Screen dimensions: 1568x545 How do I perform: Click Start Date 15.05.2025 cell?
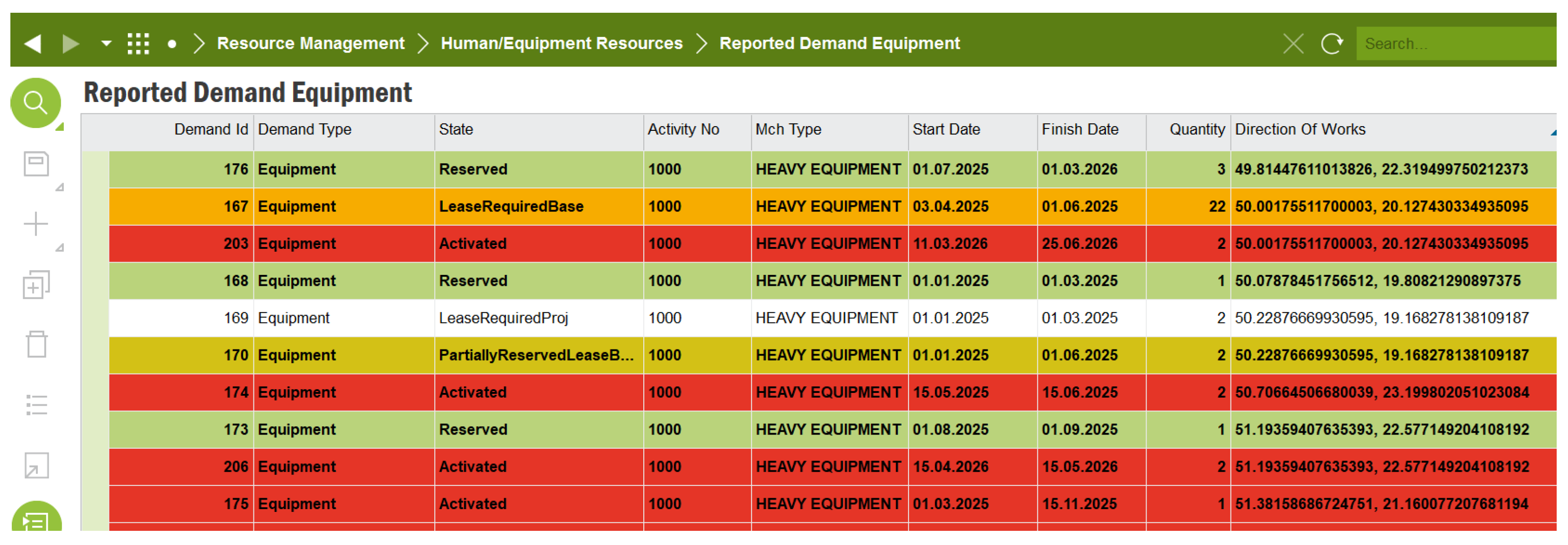point(973,392)
